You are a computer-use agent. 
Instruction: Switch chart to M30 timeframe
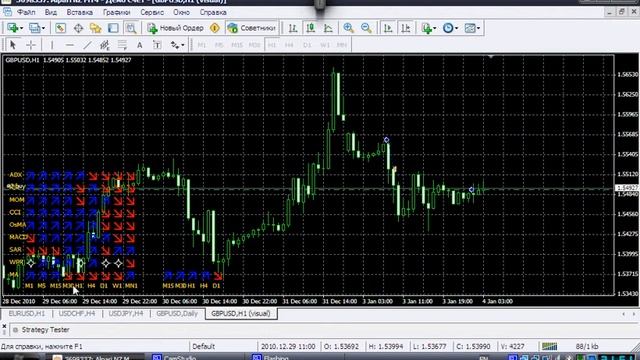pyautogui.click(x=254, y=45)
